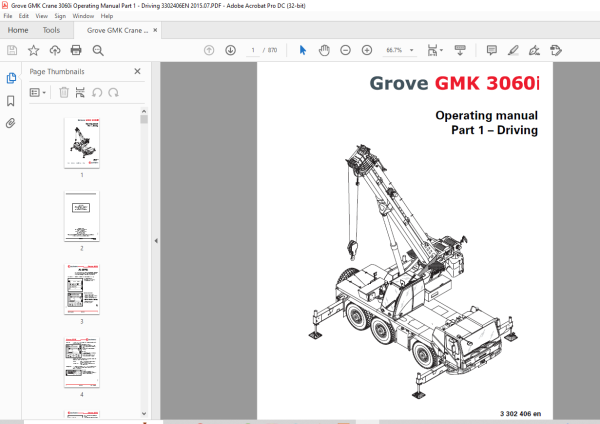Open the Bookmarks sidebar panel

pyautogui.click(x=11, y=101)
